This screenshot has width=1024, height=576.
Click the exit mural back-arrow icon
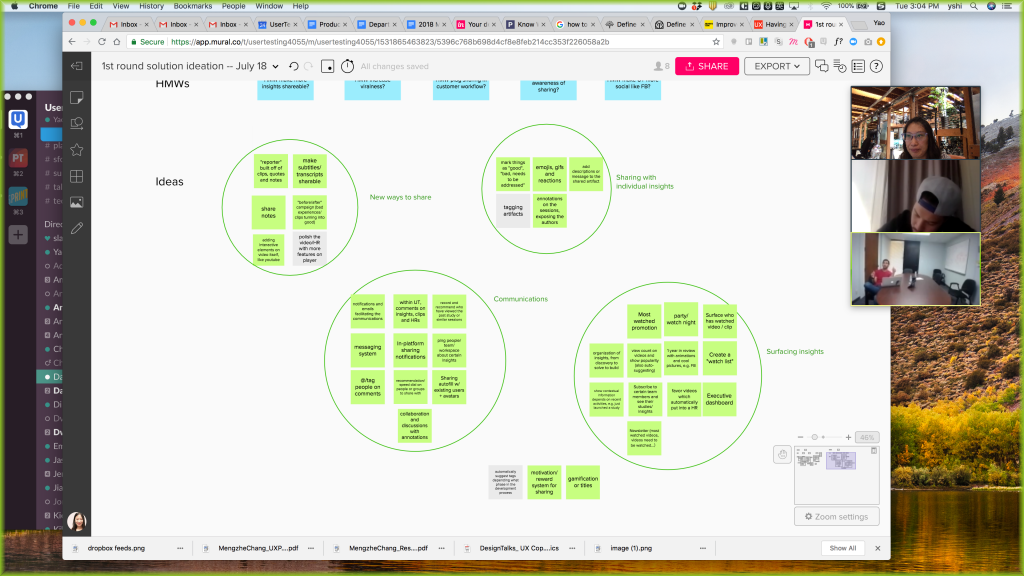(76, 66)
